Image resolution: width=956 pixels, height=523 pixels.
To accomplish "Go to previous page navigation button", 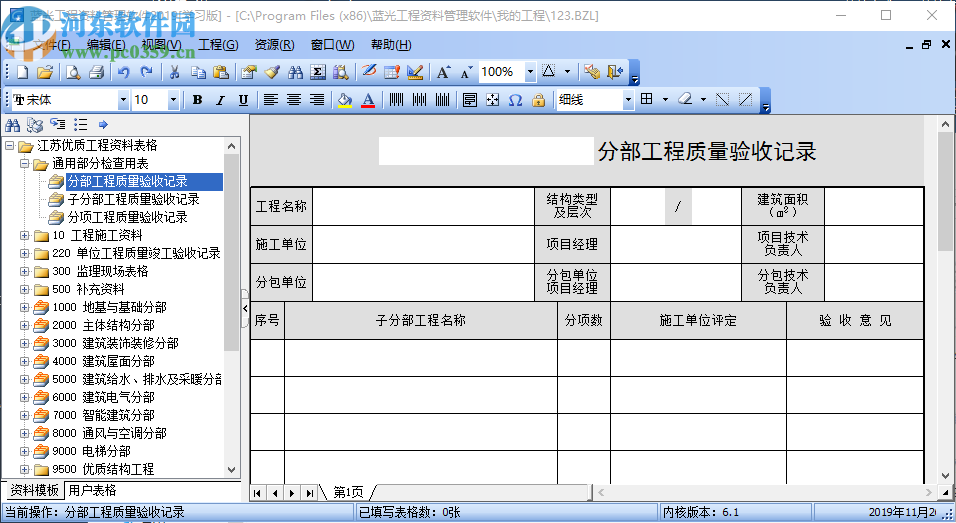I will [x=275, y=493].
